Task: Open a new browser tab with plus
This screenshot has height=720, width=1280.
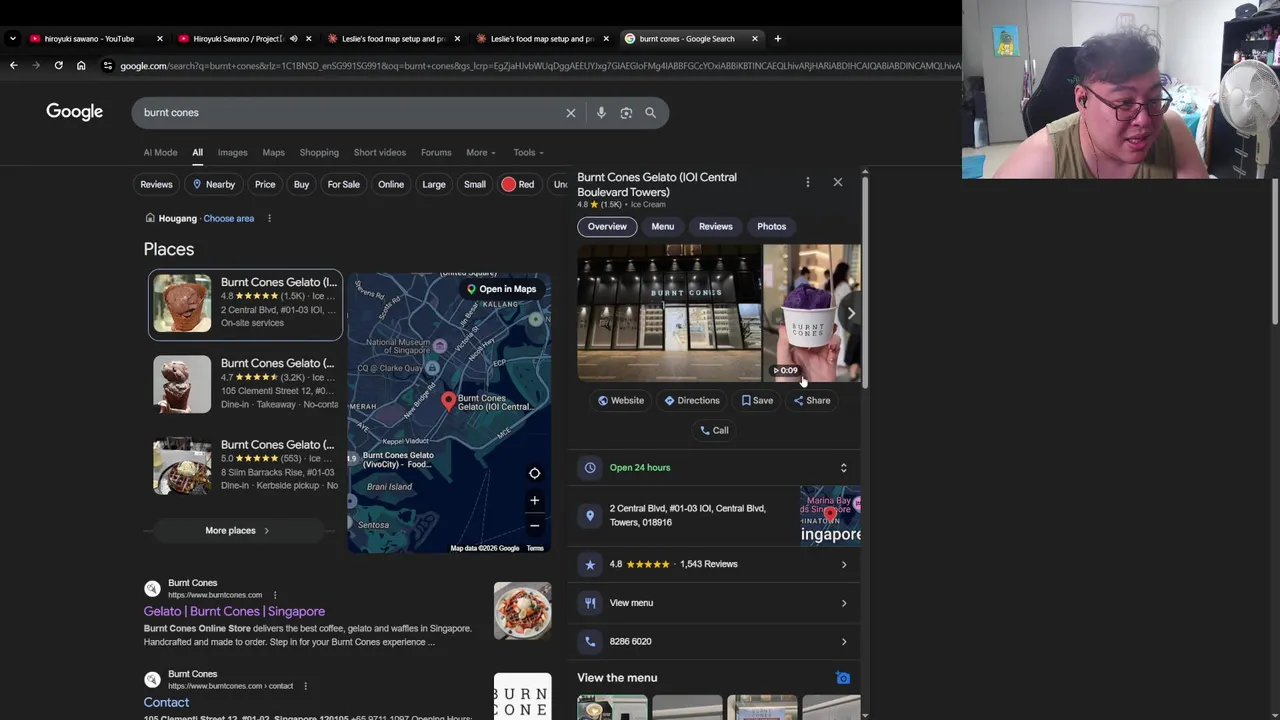Action: click(777, 39)
